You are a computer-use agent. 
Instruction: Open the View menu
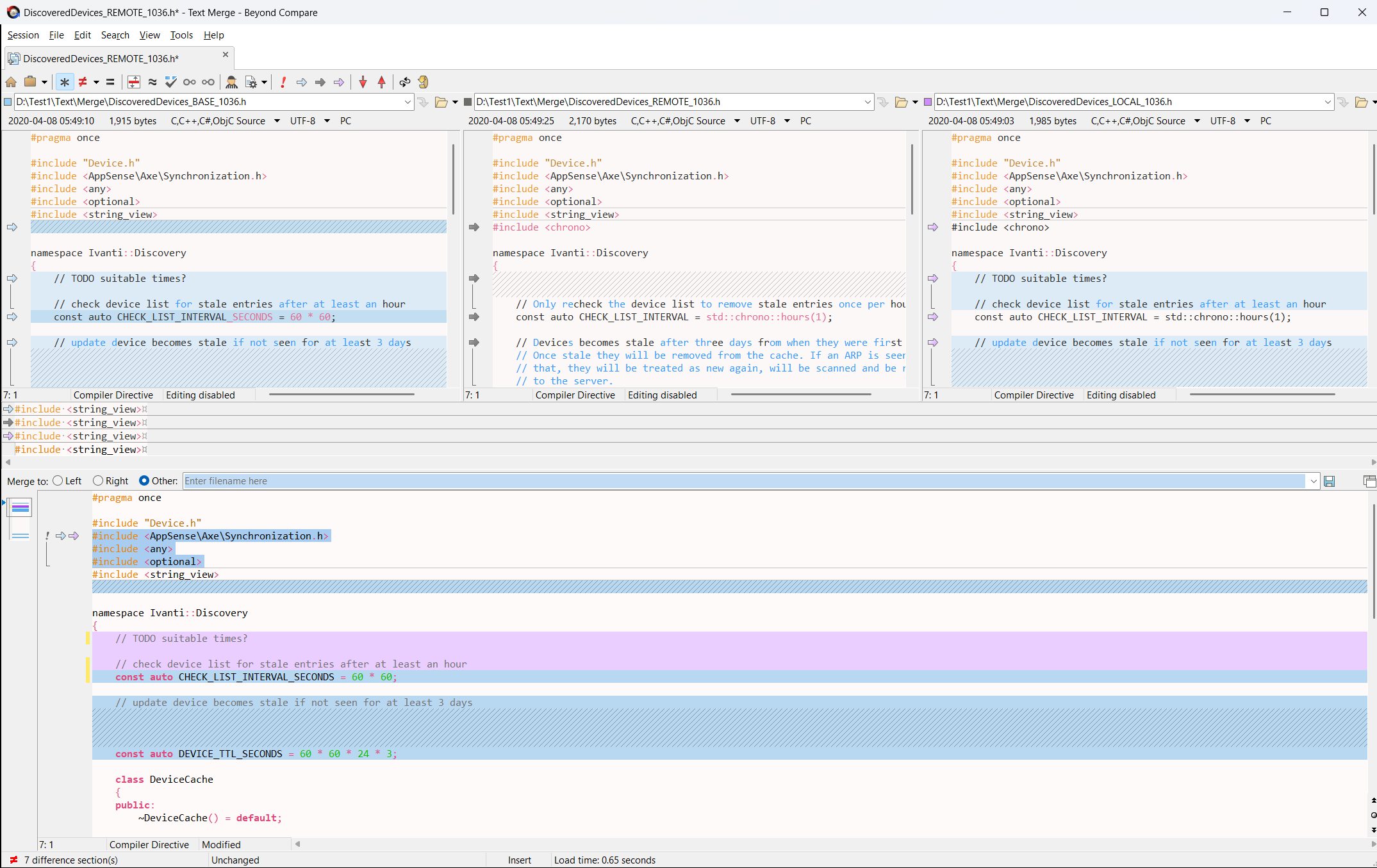tap(150, 35)
